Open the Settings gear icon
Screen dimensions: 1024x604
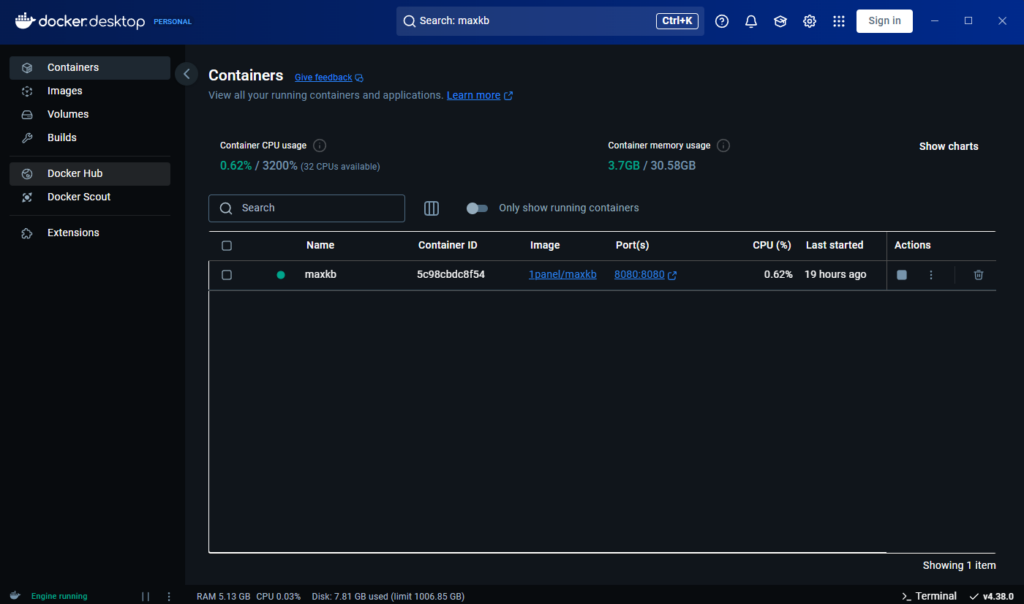pyautogui.click(x=810, y=22)
